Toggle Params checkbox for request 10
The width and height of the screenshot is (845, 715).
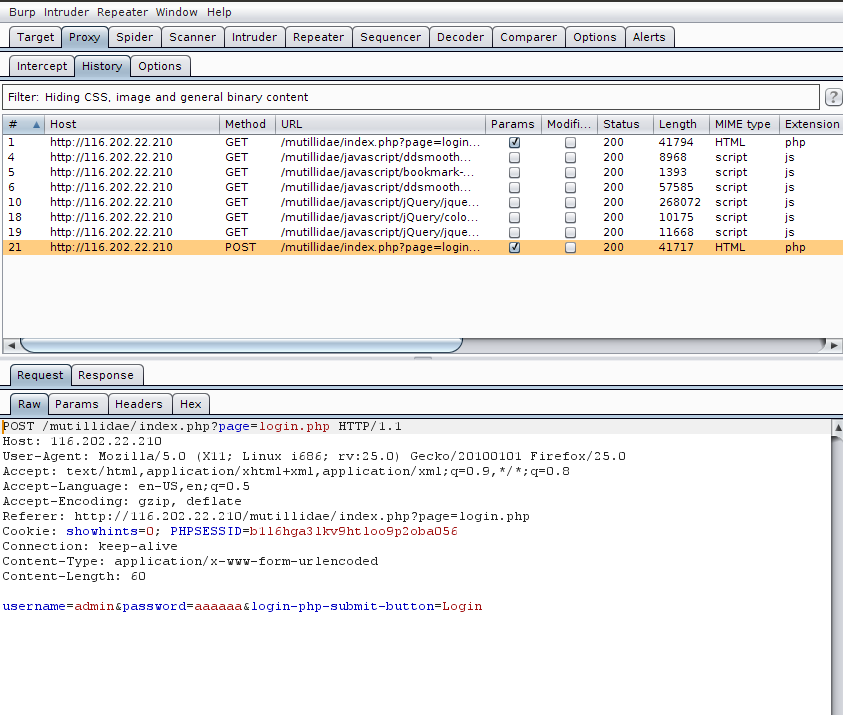pos(515,203)
